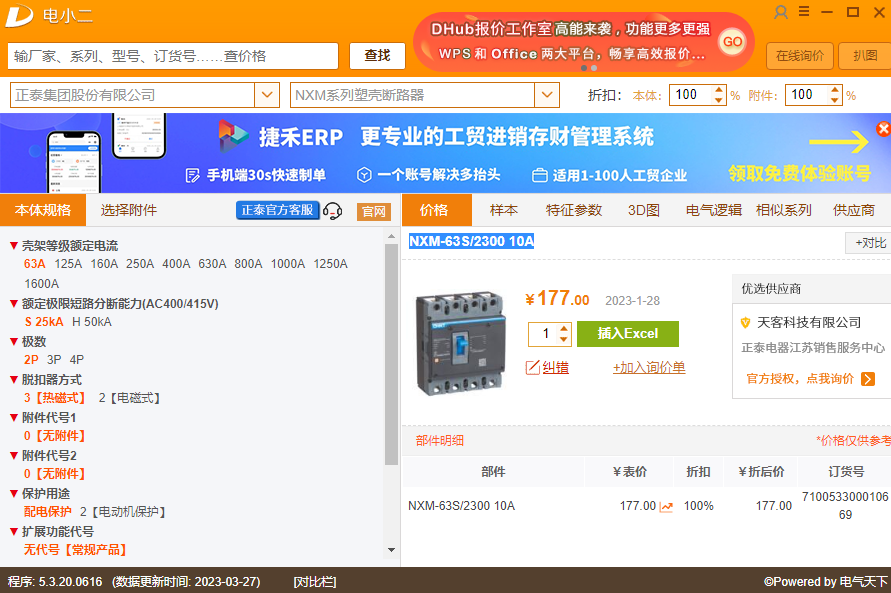Select H 50kA breaking capacity
Image resolution: width=891 pixels, height=593 pixels.
coord(92,322)
